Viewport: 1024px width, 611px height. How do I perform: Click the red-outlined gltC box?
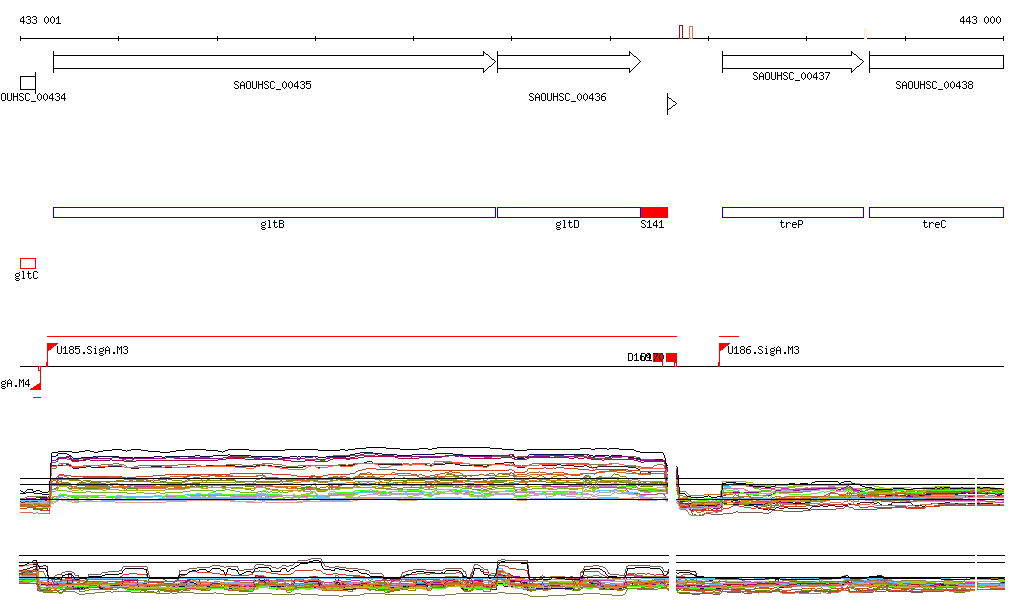[27, 263]
